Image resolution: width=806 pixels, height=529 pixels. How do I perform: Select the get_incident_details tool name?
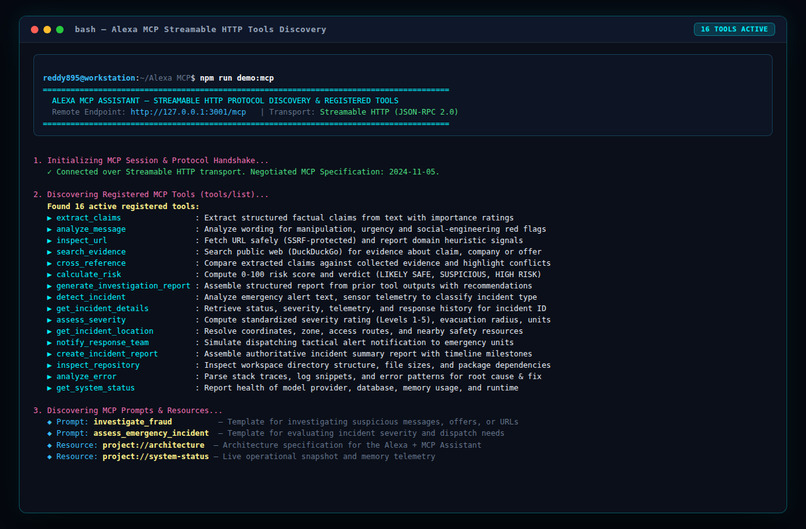click(102, 308)
